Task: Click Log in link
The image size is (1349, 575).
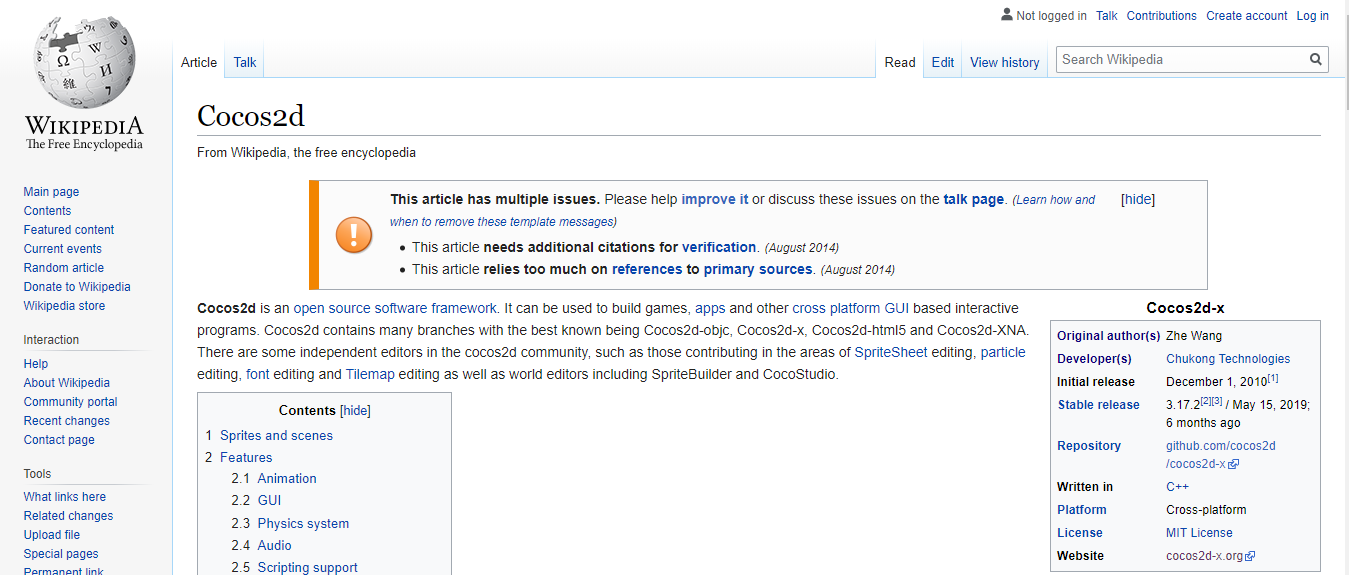Action: [1313, 16]
